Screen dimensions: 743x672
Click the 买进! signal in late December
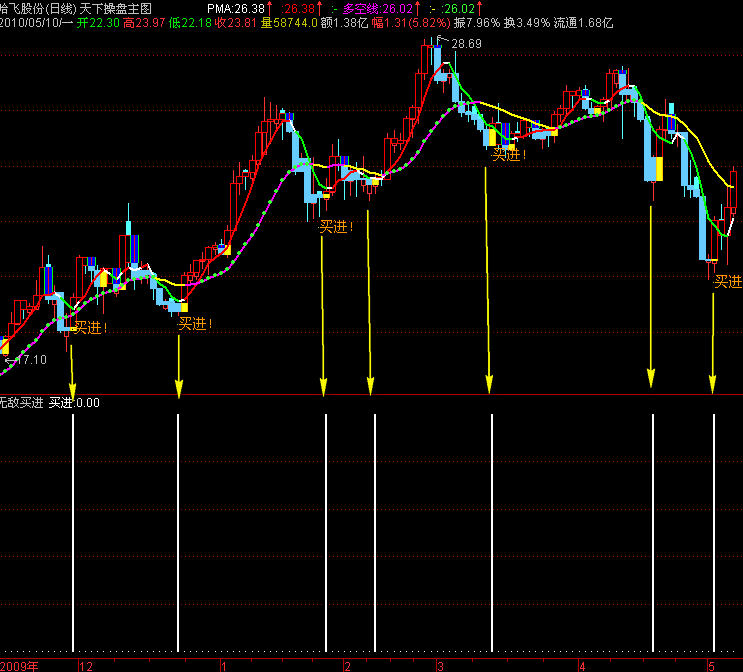[x=195, y=324]
